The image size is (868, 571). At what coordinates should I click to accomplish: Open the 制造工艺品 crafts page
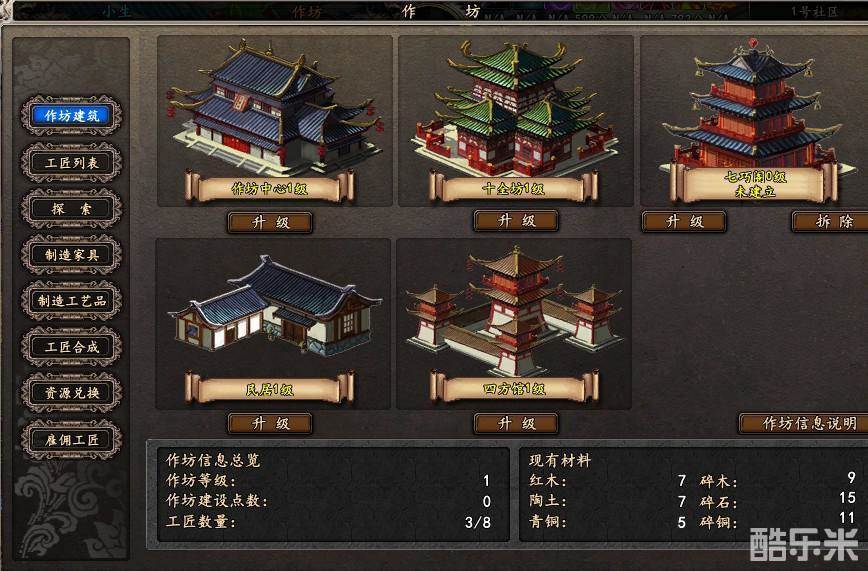(71, 301)
